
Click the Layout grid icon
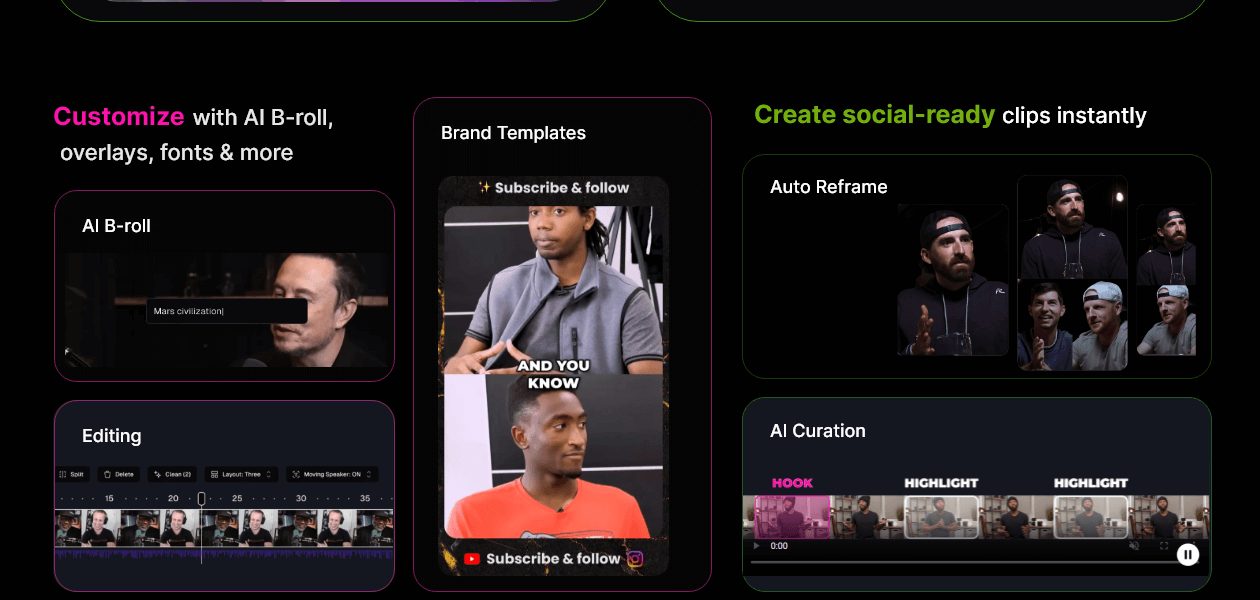[x=214, y=474]
